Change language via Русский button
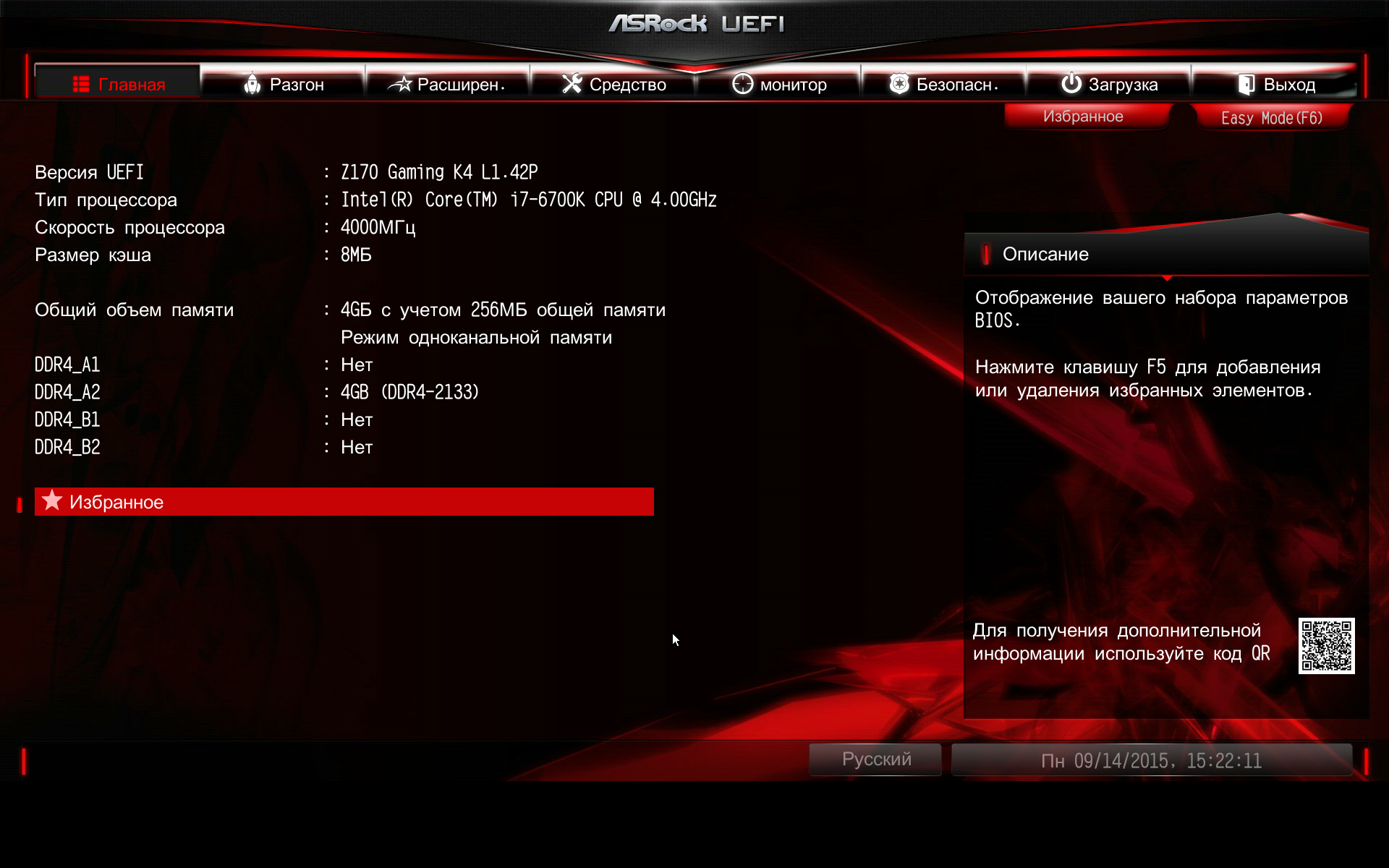This screenshot has height=868, width=1389. [x=875, y=759]
